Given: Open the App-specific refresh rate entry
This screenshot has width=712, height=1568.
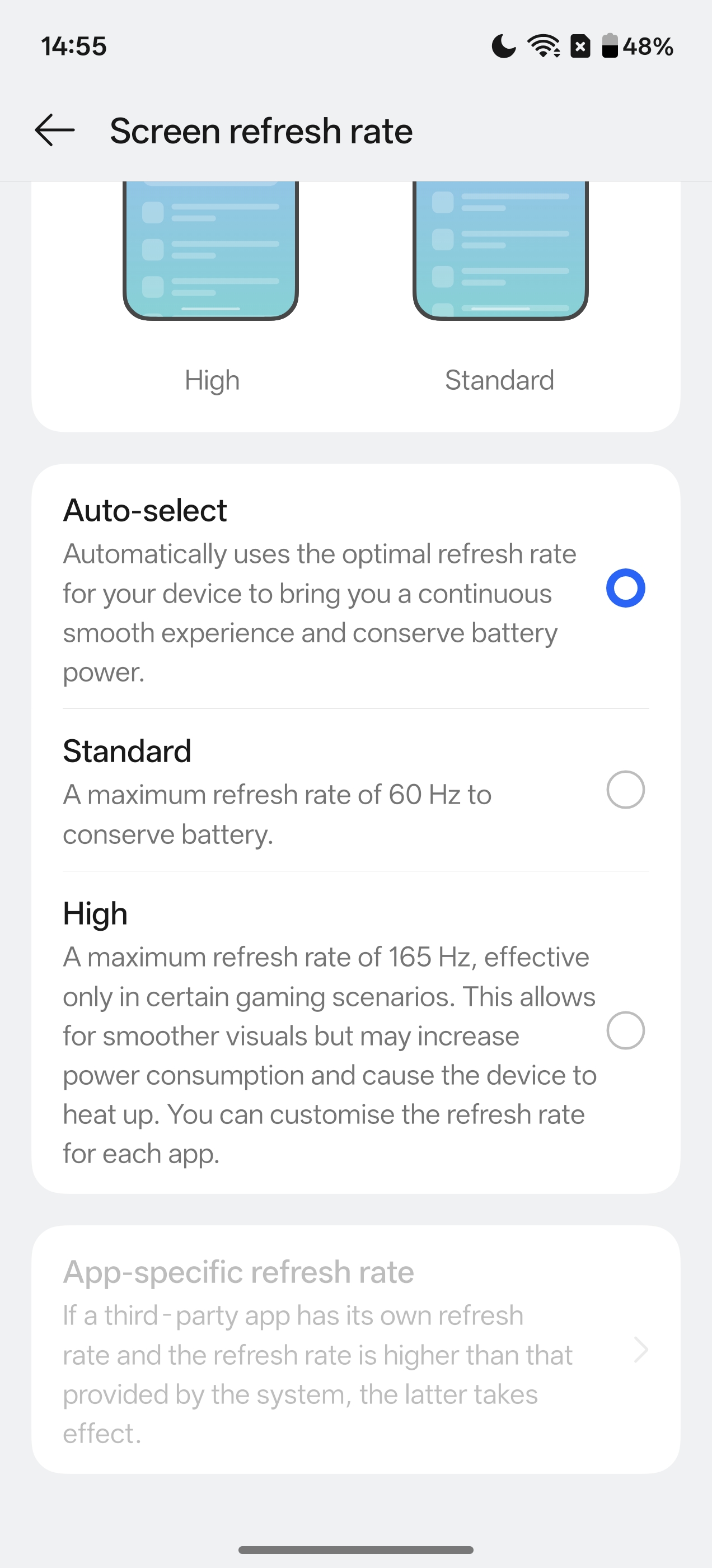Looking at the screenshot, I should pos(238,1272).
